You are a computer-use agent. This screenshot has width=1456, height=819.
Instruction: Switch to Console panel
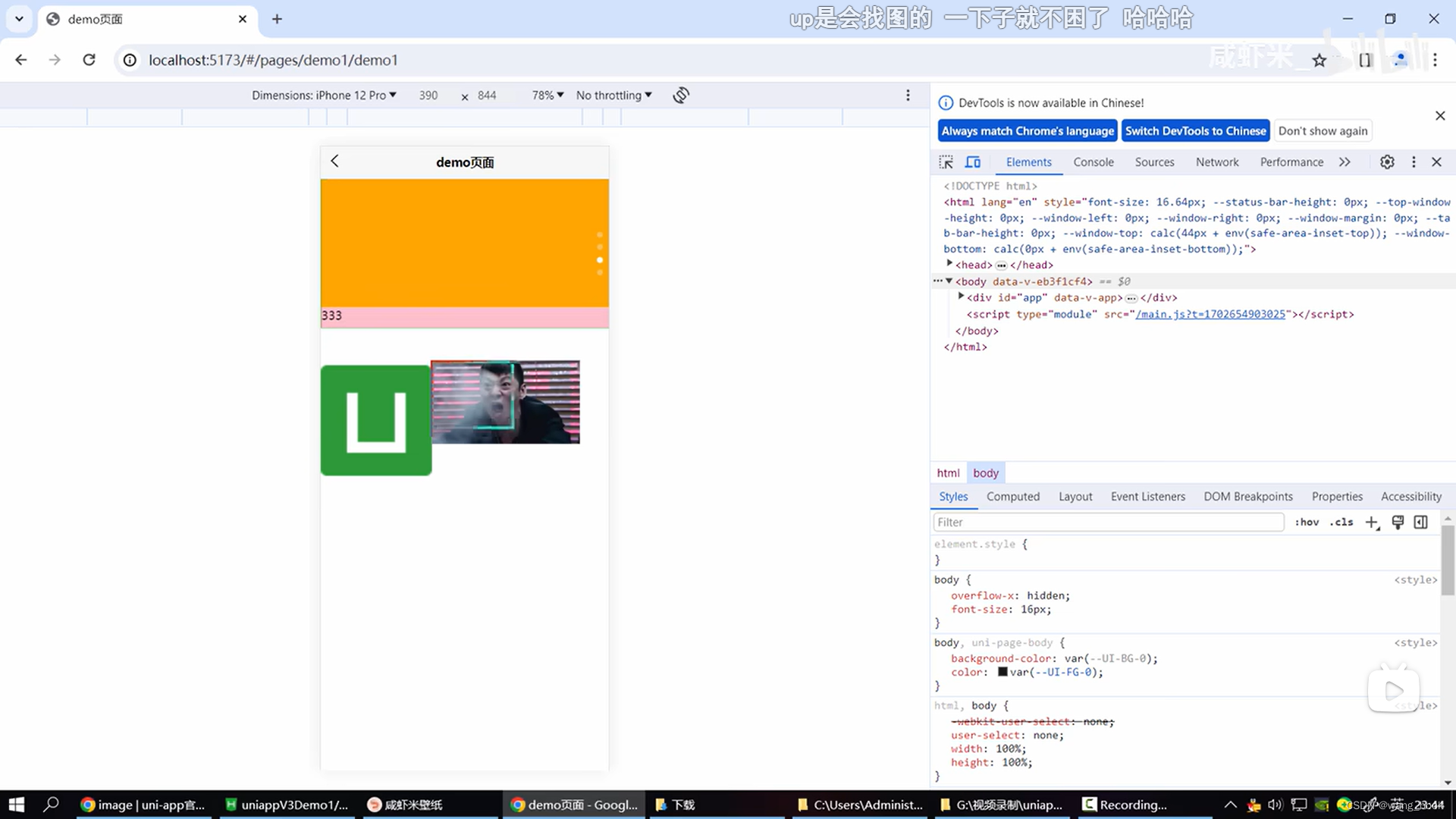(x=1094, y=162)
